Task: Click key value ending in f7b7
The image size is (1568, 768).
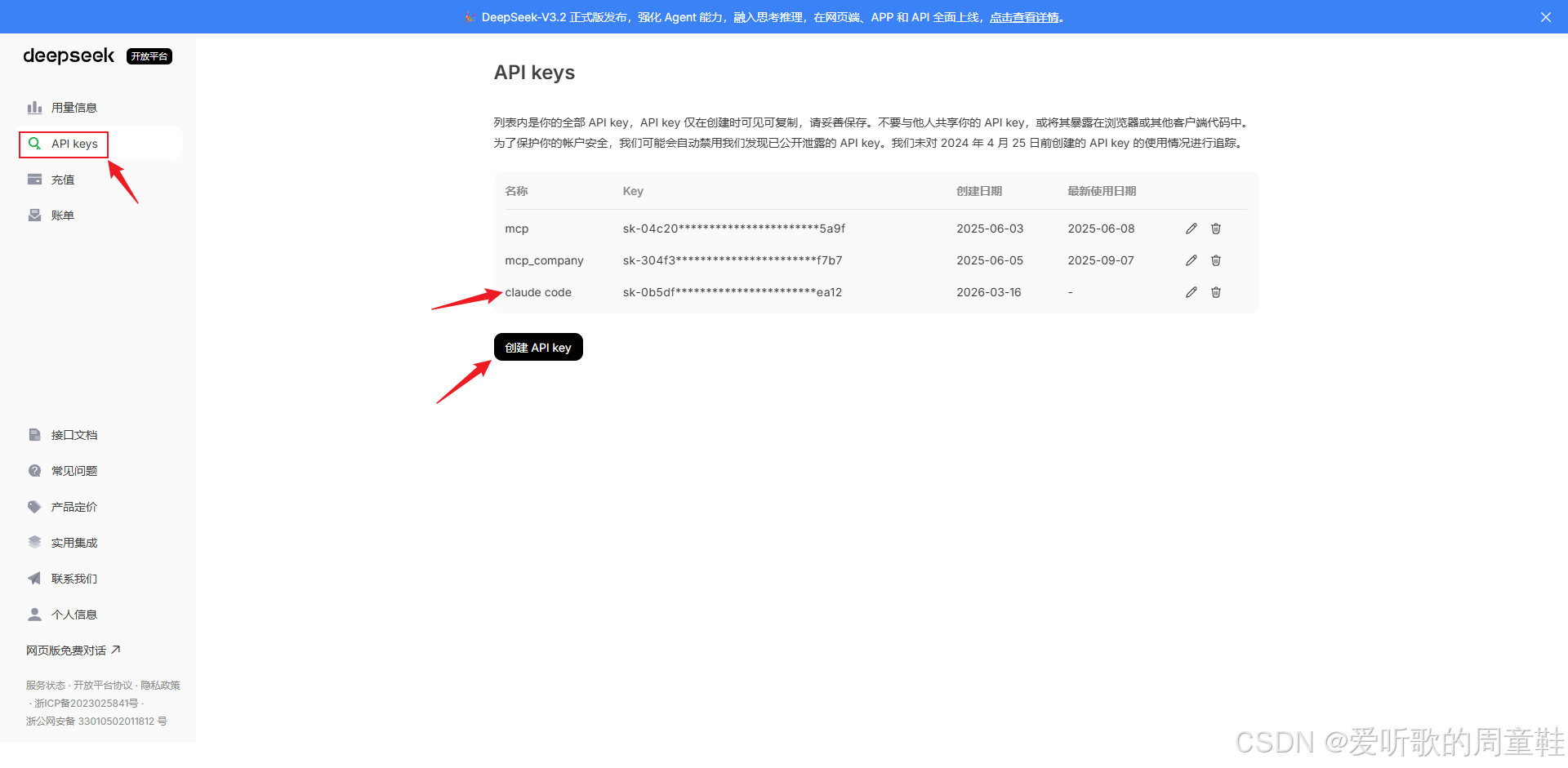Action: point(733,260)
